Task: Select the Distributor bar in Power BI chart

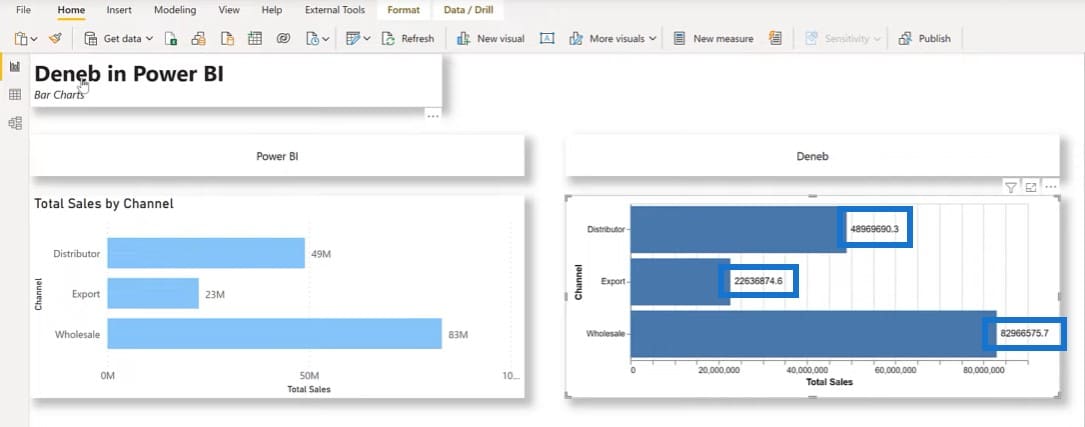Action: [x=206, y=253]
